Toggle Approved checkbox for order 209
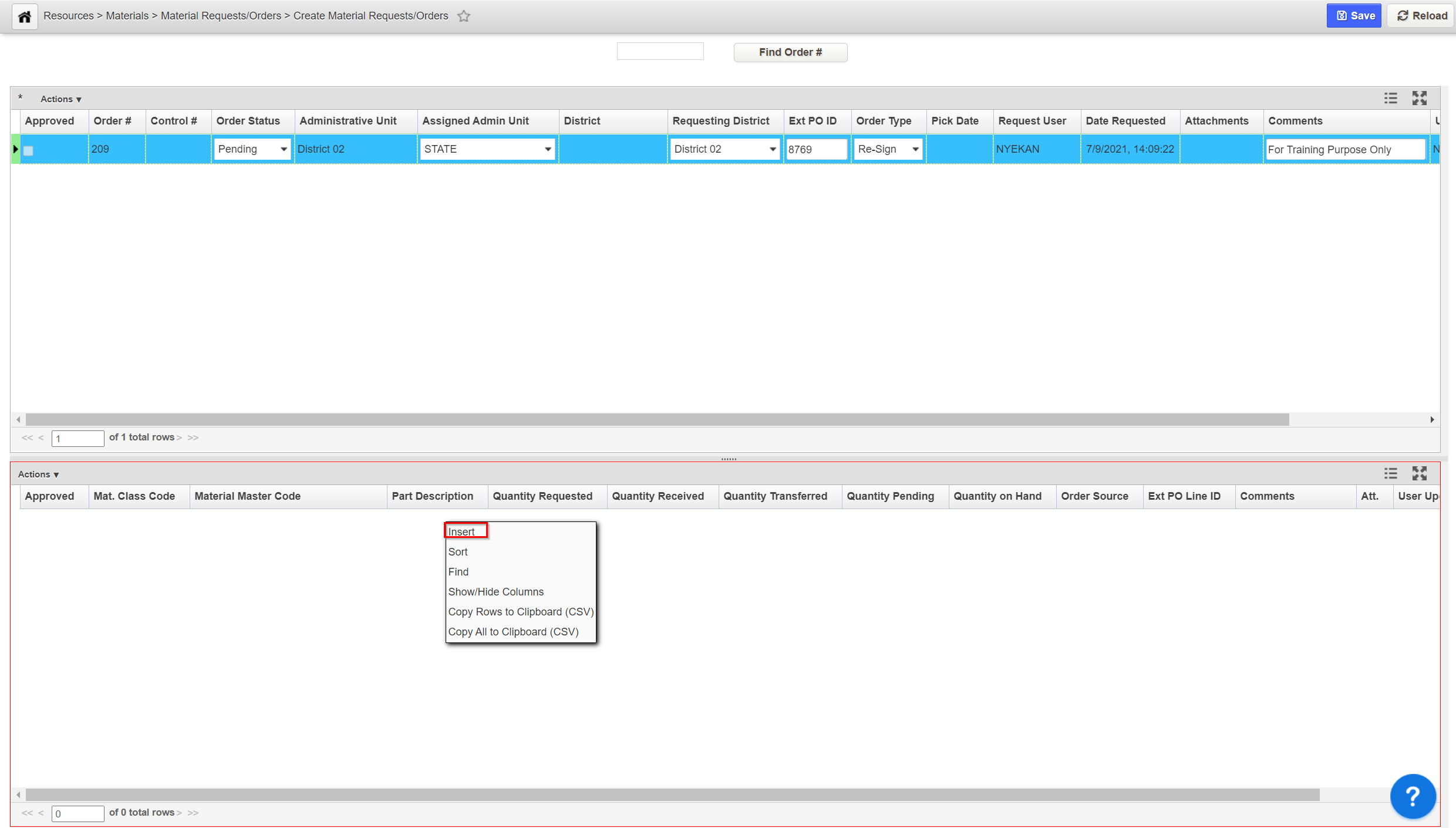This screenshot has width=1456, height=828. point(28,150)
